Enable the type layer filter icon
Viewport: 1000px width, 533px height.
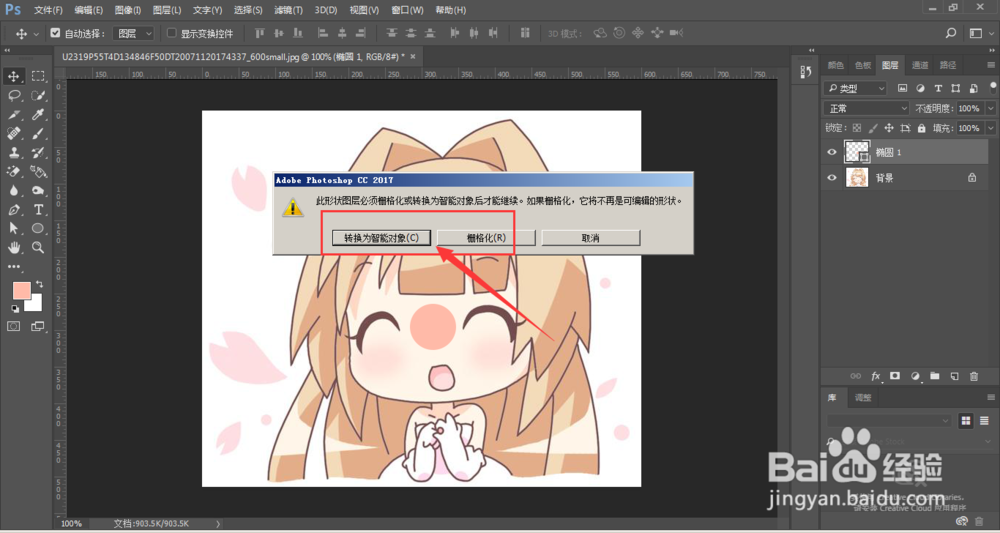938,88
